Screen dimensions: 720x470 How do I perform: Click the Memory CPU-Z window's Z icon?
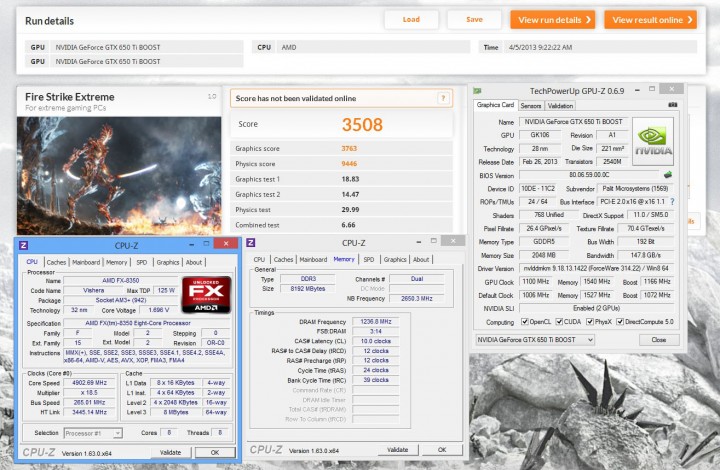point(251,243)
